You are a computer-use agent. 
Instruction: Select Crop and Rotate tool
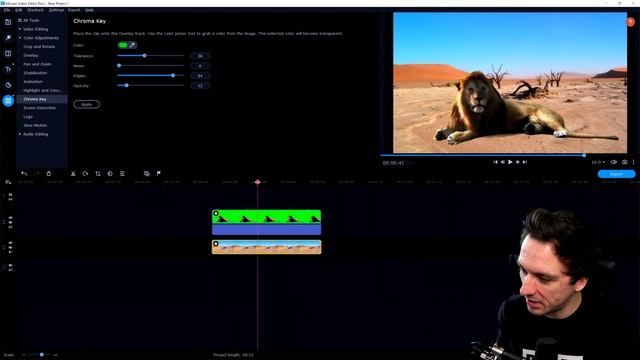click(39, 47)
